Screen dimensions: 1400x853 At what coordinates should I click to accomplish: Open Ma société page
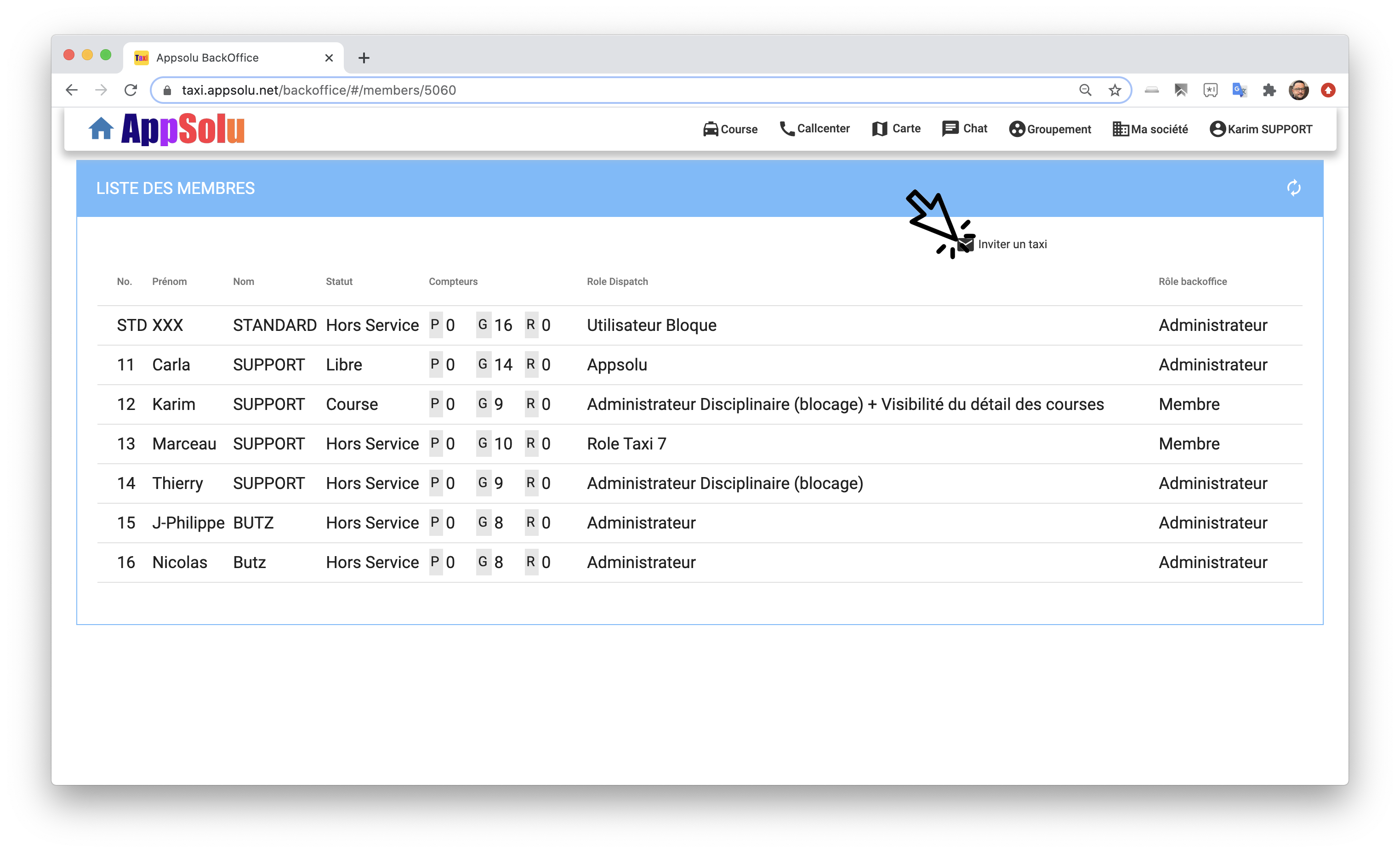[1150, 129]
